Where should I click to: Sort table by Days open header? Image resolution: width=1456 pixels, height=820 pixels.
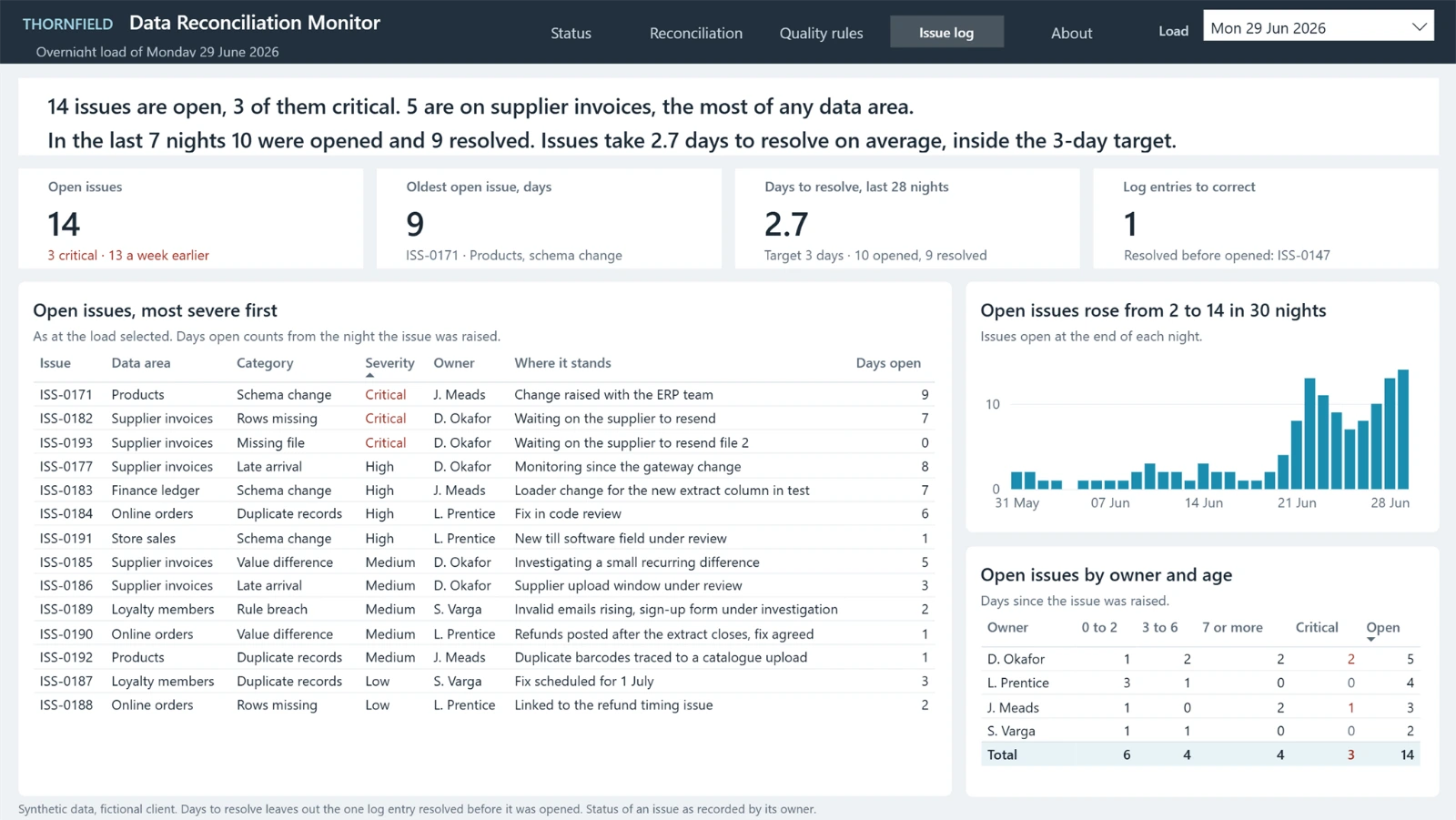click(x=888, y=362)
